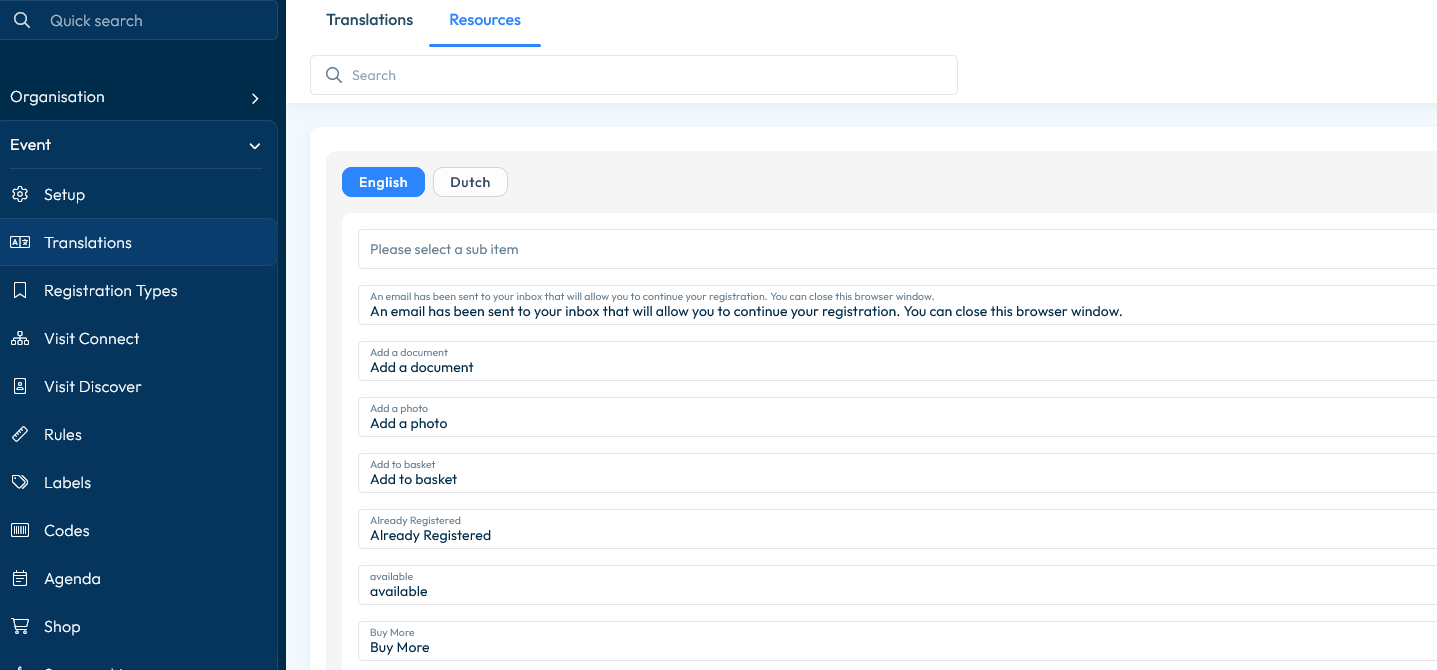Screen dimensions: 1437x670
Task: Open Codes via barcode icon
Action: coord(20,530)
